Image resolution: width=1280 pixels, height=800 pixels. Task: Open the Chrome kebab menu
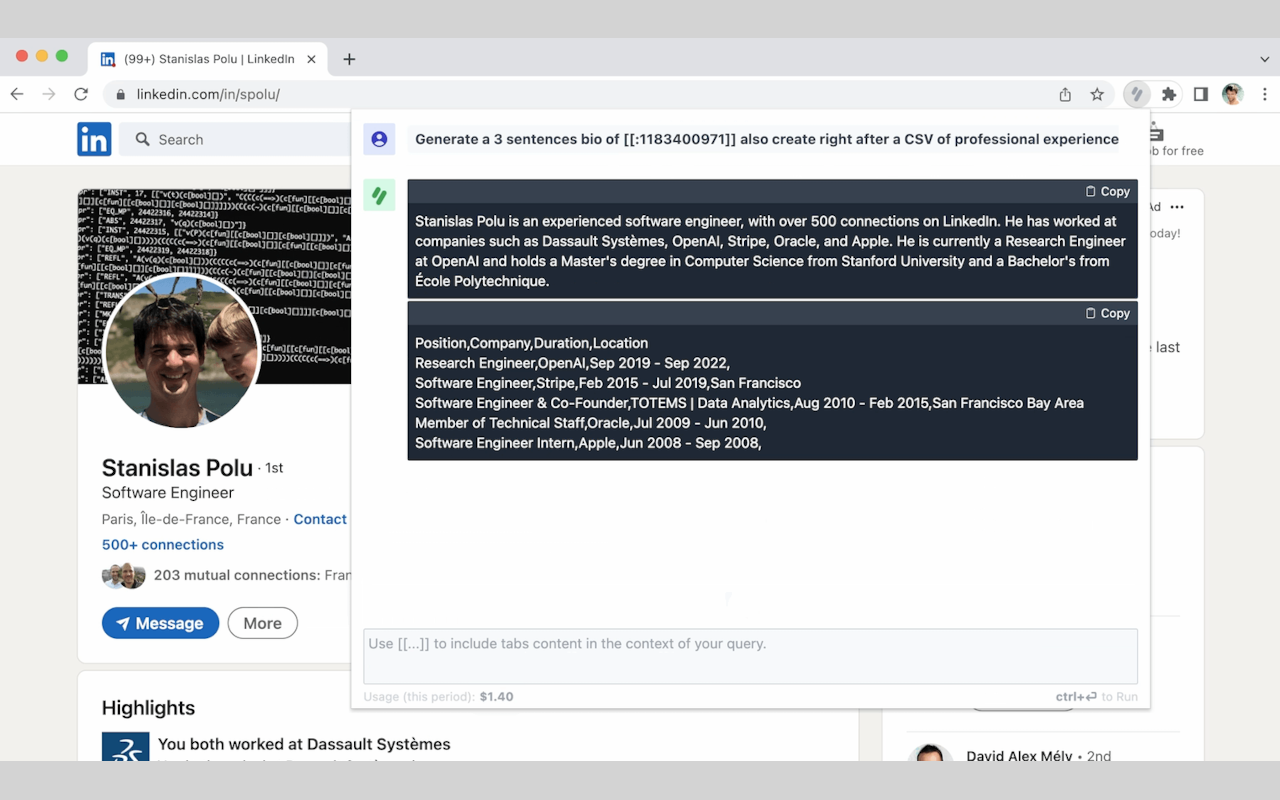(1264, 94)
